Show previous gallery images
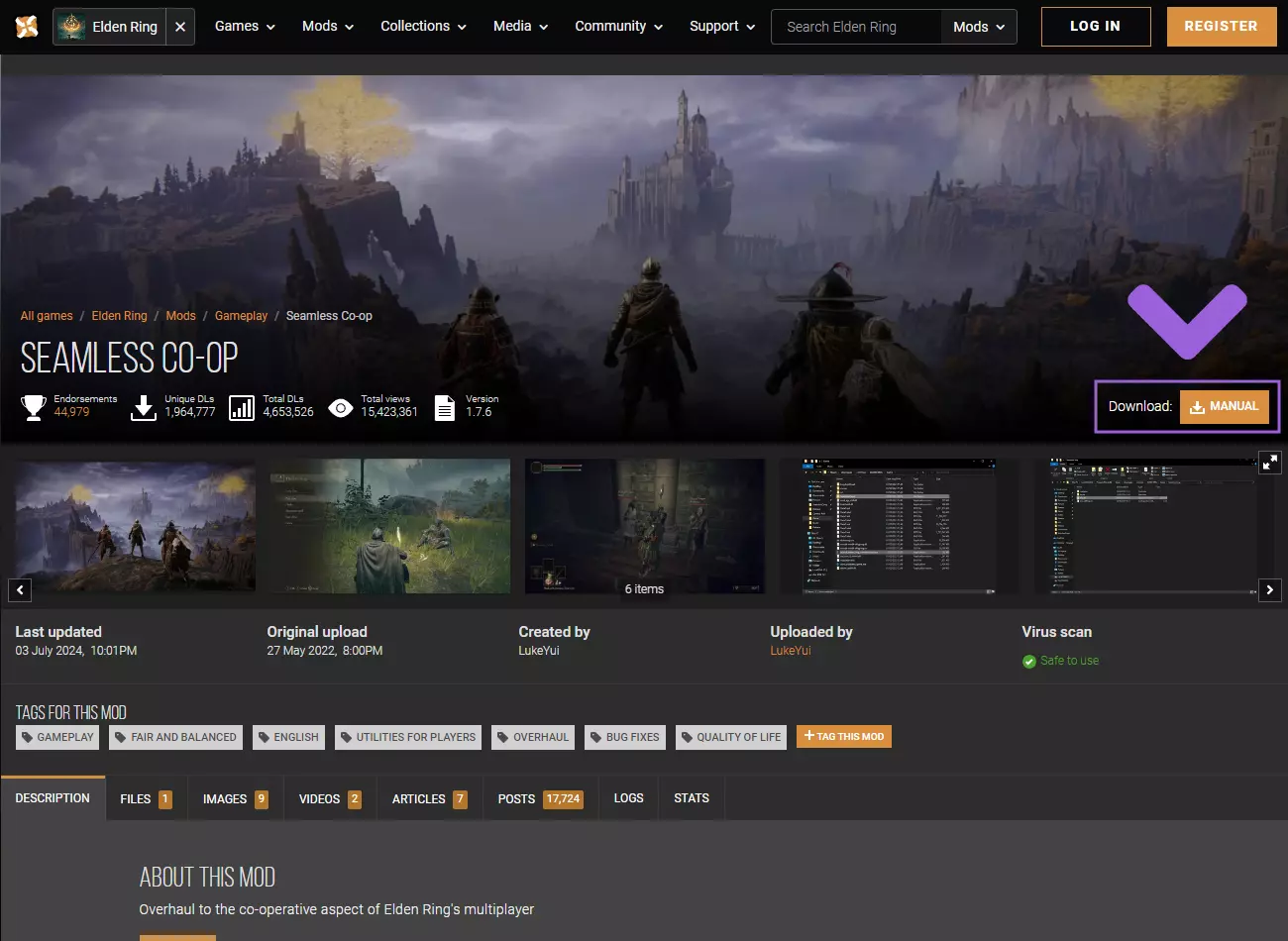The height and width of the screenshot is (941, 1288). 20,590
